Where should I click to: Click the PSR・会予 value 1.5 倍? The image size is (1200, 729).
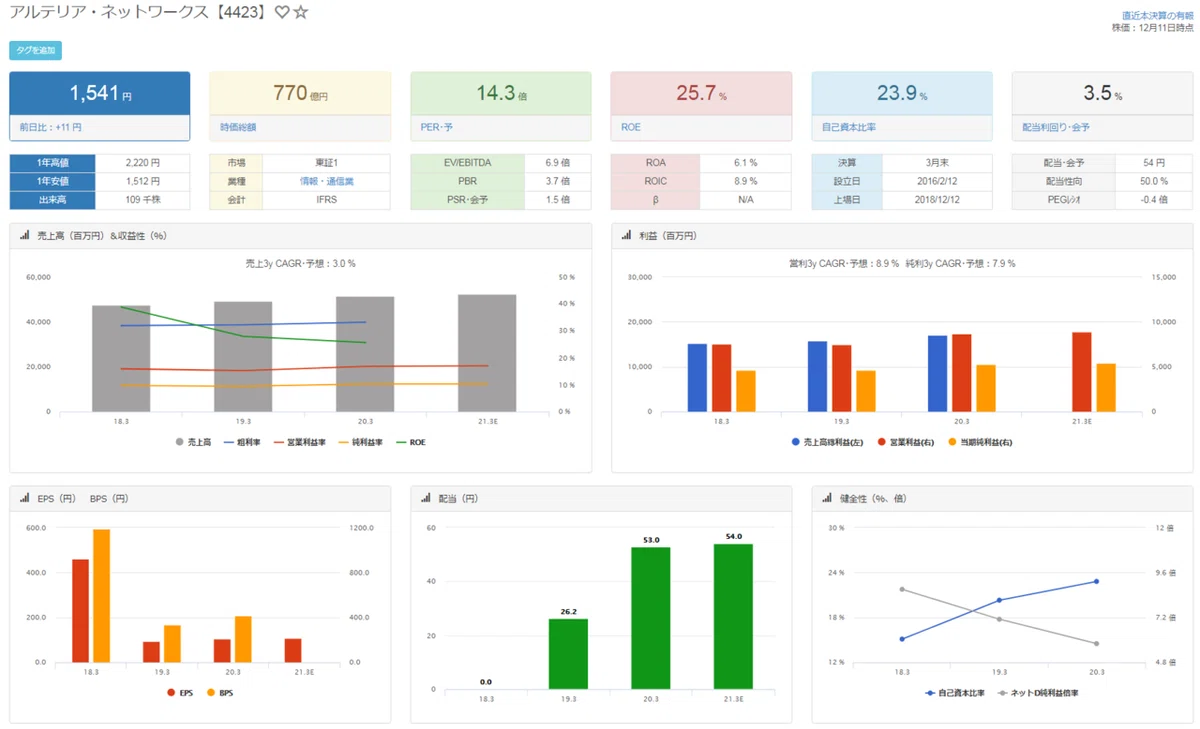tap(557, 200)
